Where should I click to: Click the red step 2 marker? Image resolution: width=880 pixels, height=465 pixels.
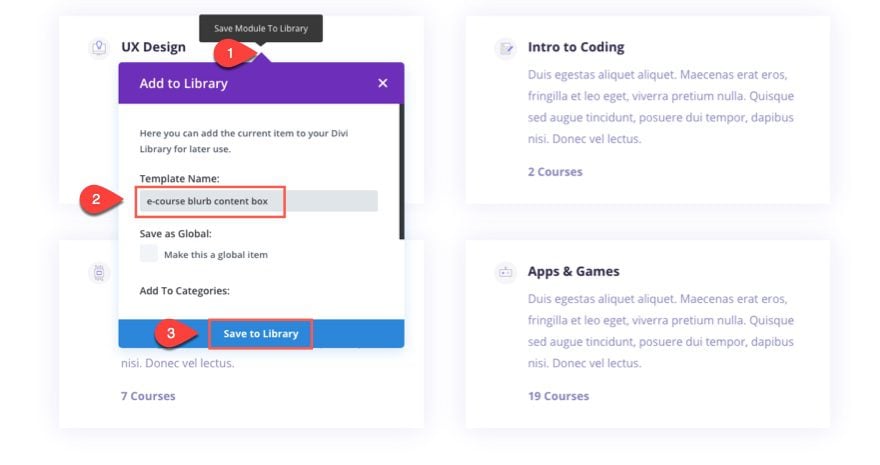tap(97, 200)
